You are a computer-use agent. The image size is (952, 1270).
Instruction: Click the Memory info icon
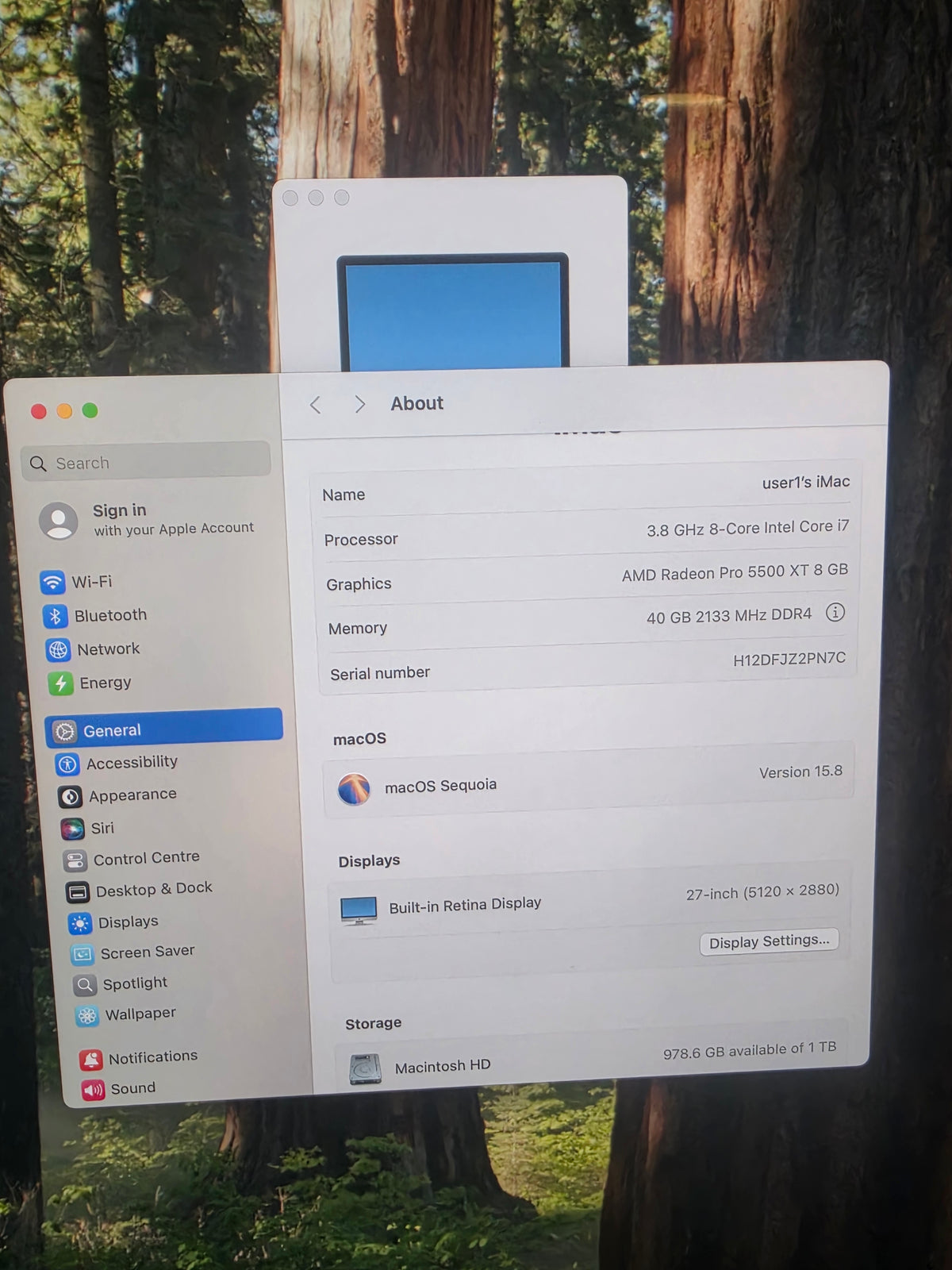[x=835, y=612]
